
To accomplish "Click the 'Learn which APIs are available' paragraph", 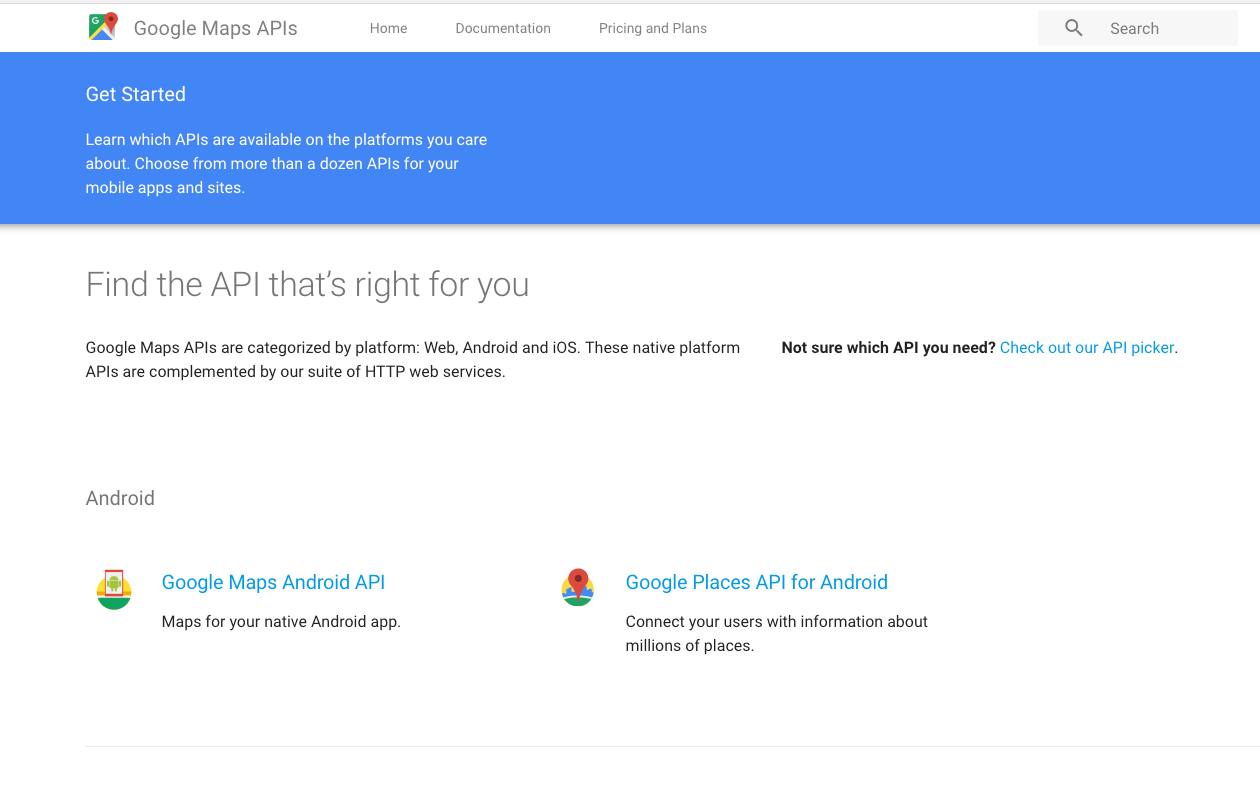I will point(286,164).
